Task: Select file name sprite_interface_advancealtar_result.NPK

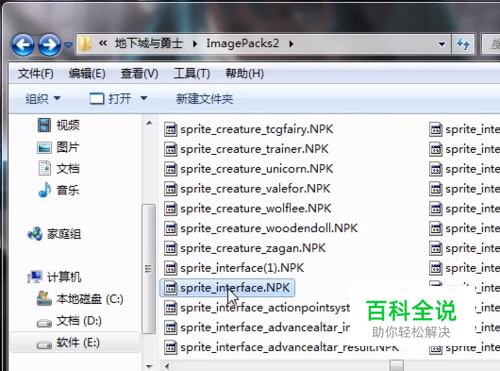Action: pos(290,347)
